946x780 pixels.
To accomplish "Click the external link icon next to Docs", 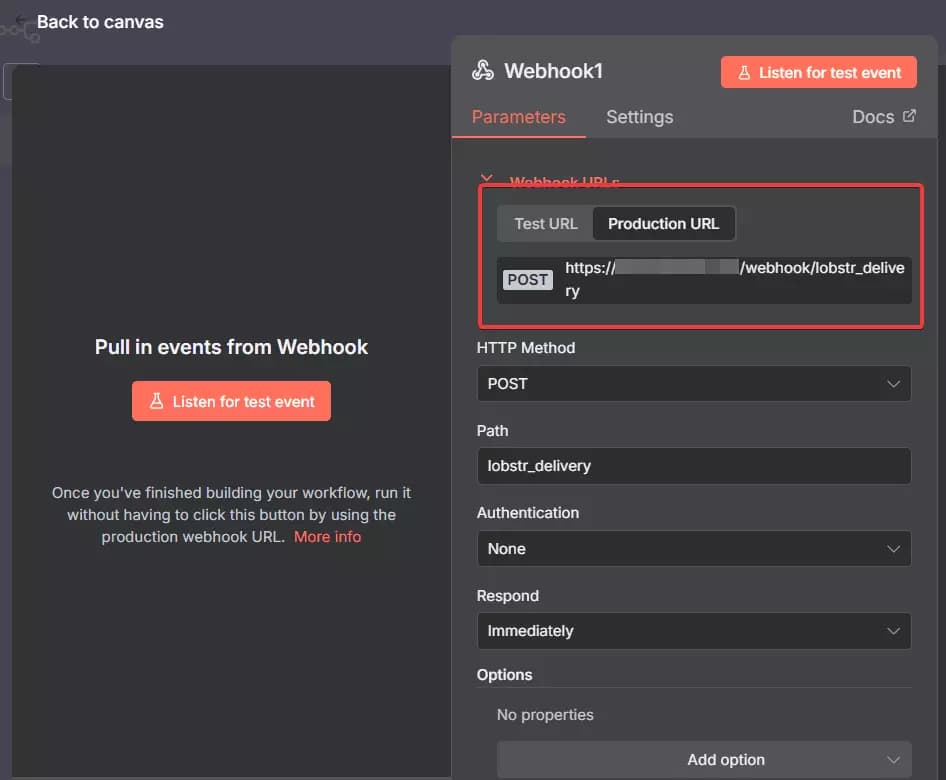I will coord(909,116).
